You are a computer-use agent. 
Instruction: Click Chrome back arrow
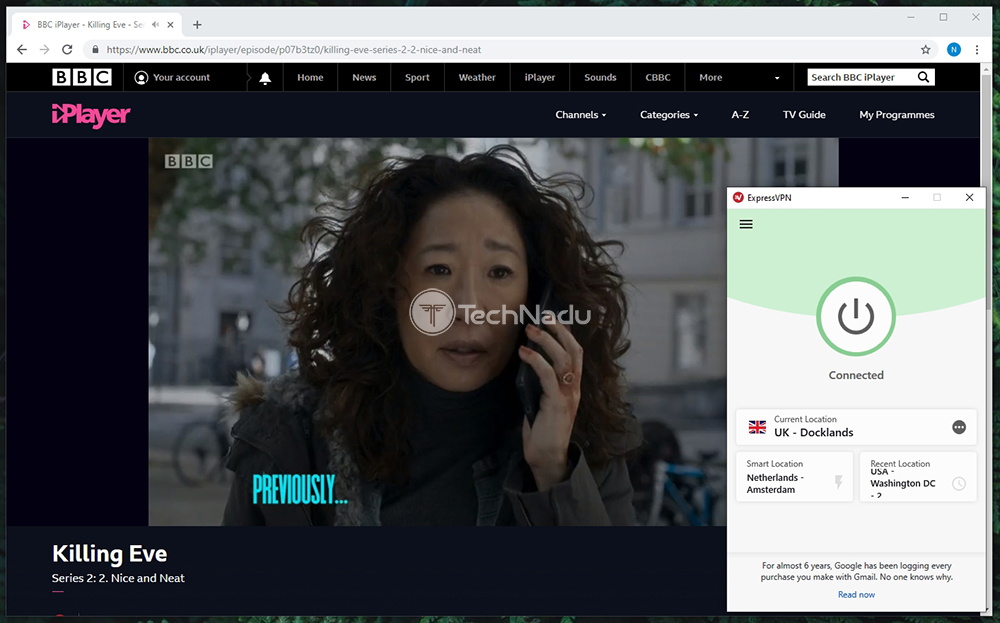click(22, 50)
